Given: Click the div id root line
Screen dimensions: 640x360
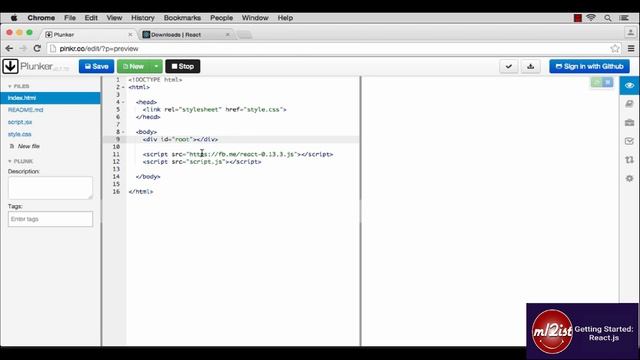Looking at the screenshot, I should [x=180, y=139].
